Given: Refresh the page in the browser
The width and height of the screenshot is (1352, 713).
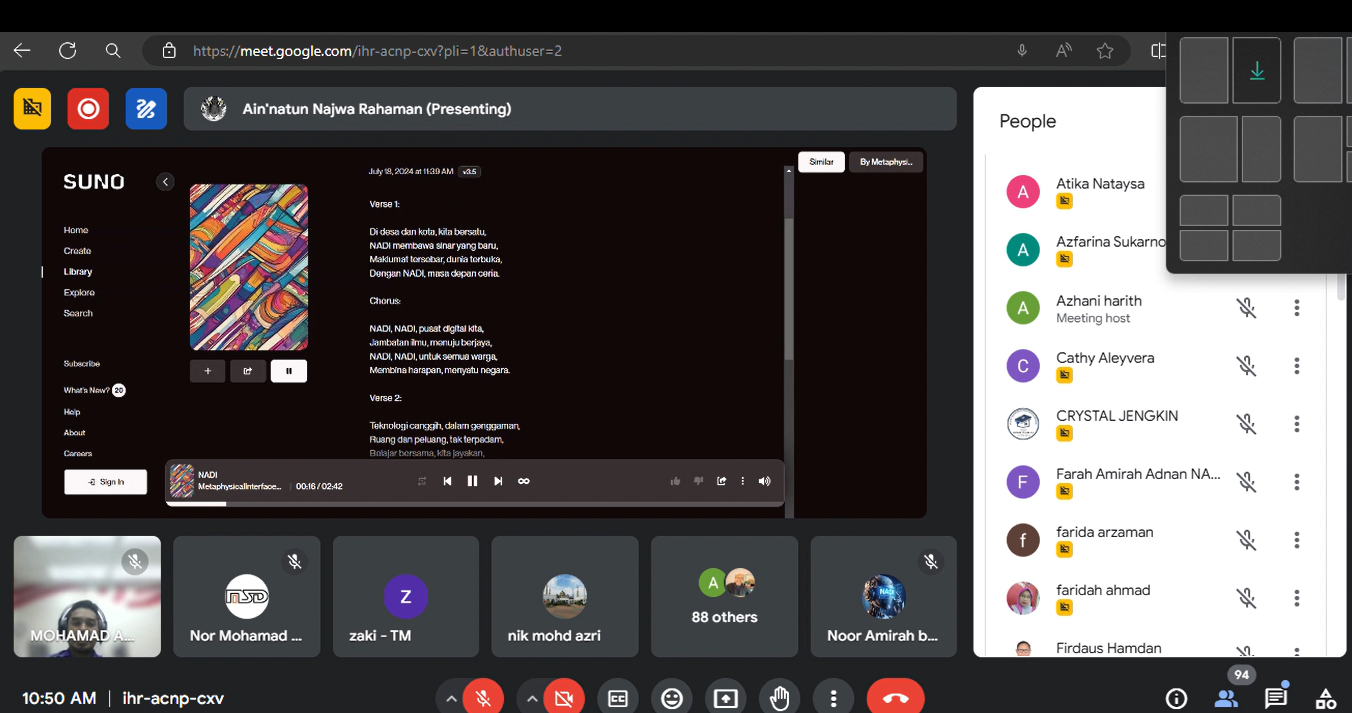Looking at the screenshot, I should point(68,50).
